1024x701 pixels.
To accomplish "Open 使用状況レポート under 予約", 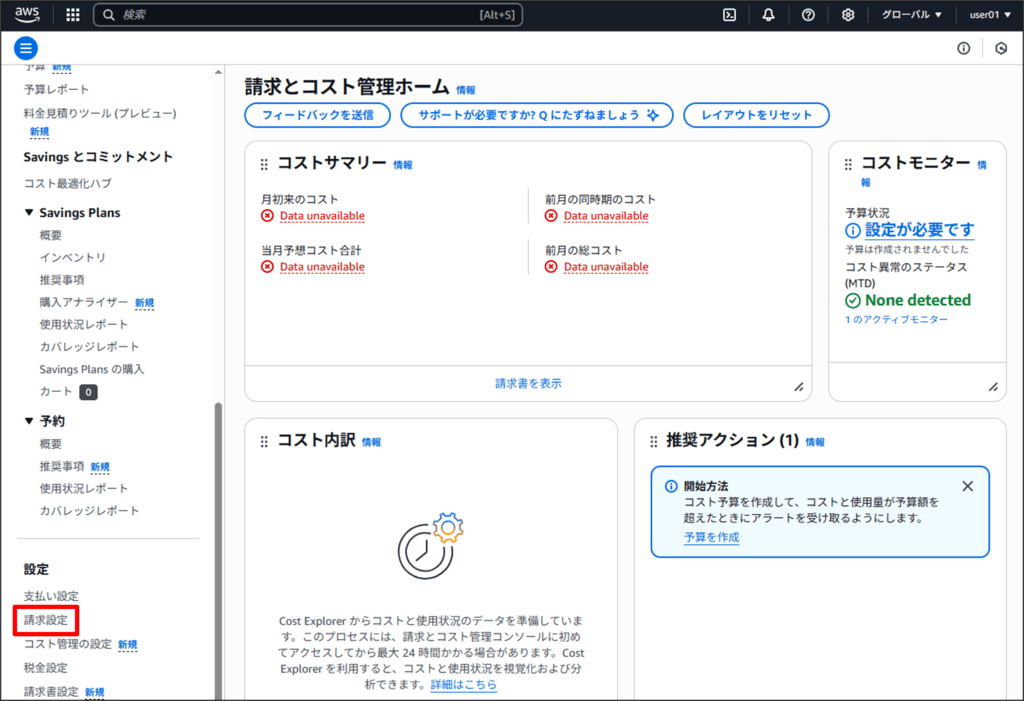I will 84,488.
